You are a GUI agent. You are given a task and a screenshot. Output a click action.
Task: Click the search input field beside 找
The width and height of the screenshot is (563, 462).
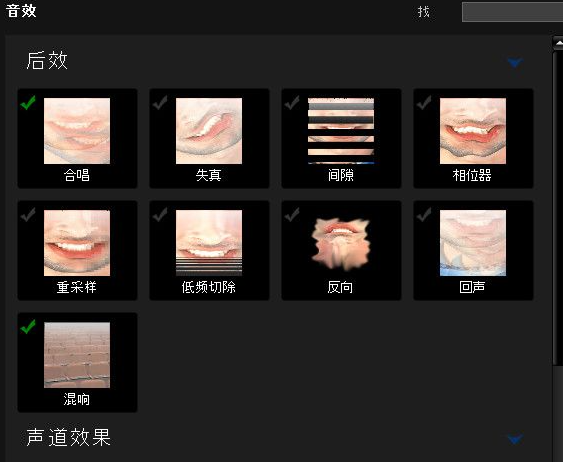pos(512,12)
